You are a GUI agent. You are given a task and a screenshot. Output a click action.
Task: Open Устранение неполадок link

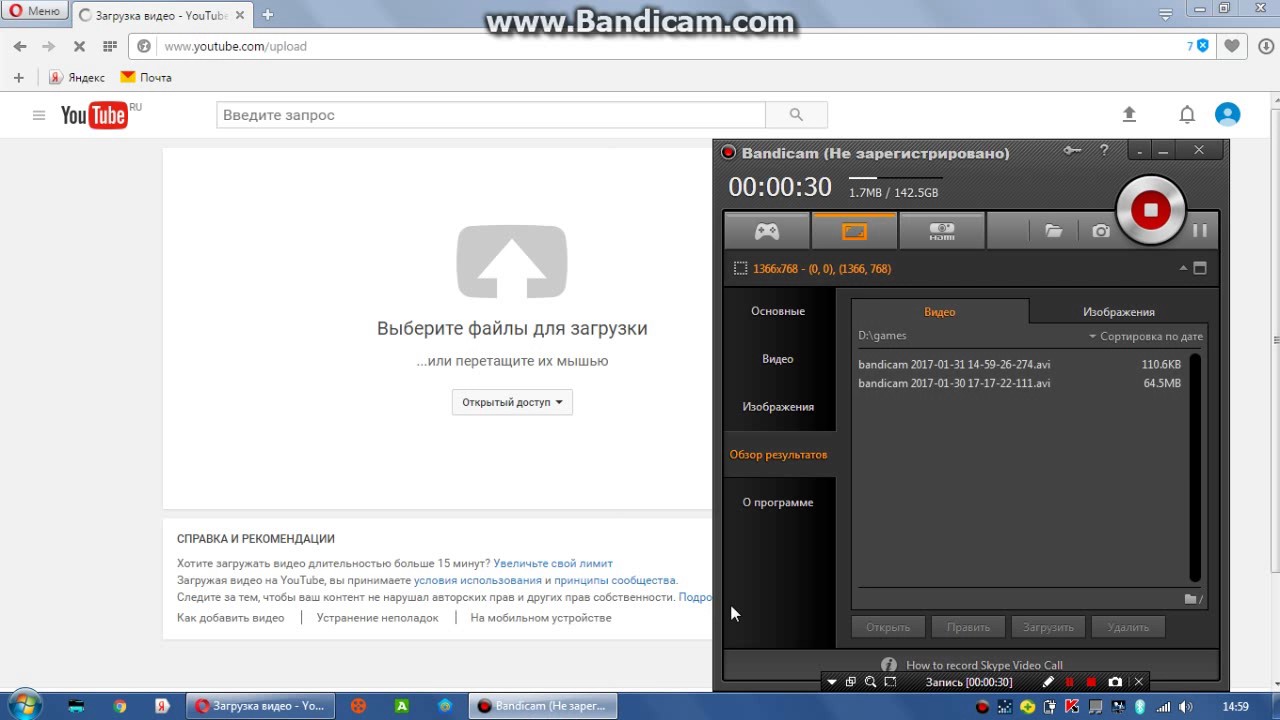click(x=378, y=618)
